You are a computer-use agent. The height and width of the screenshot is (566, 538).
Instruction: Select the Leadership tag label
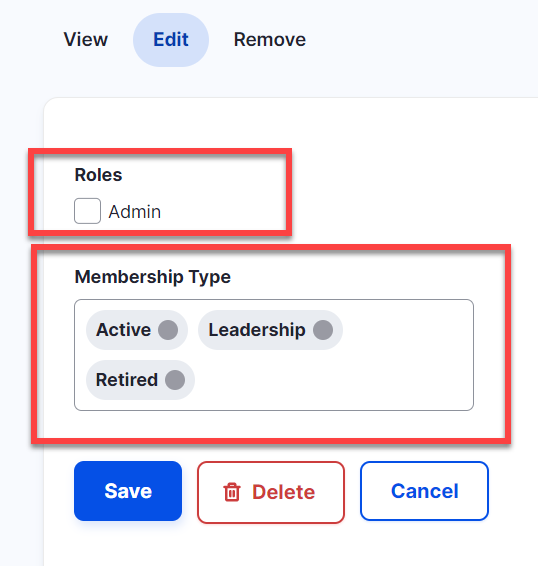(x=257, y=330)
